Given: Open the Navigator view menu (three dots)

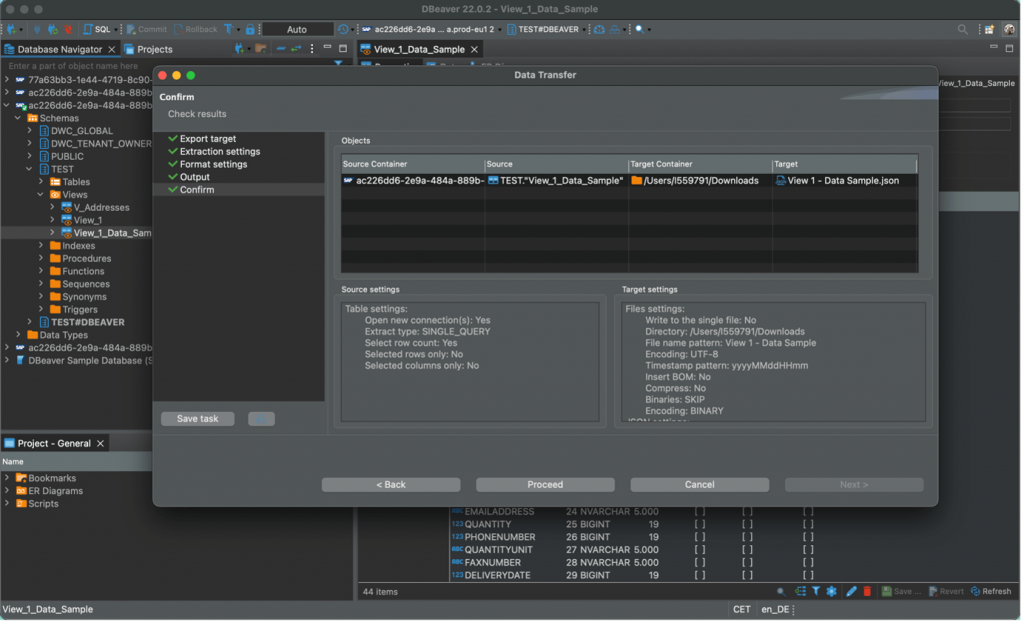Looking at the screenshot, I should coord(312,49).
